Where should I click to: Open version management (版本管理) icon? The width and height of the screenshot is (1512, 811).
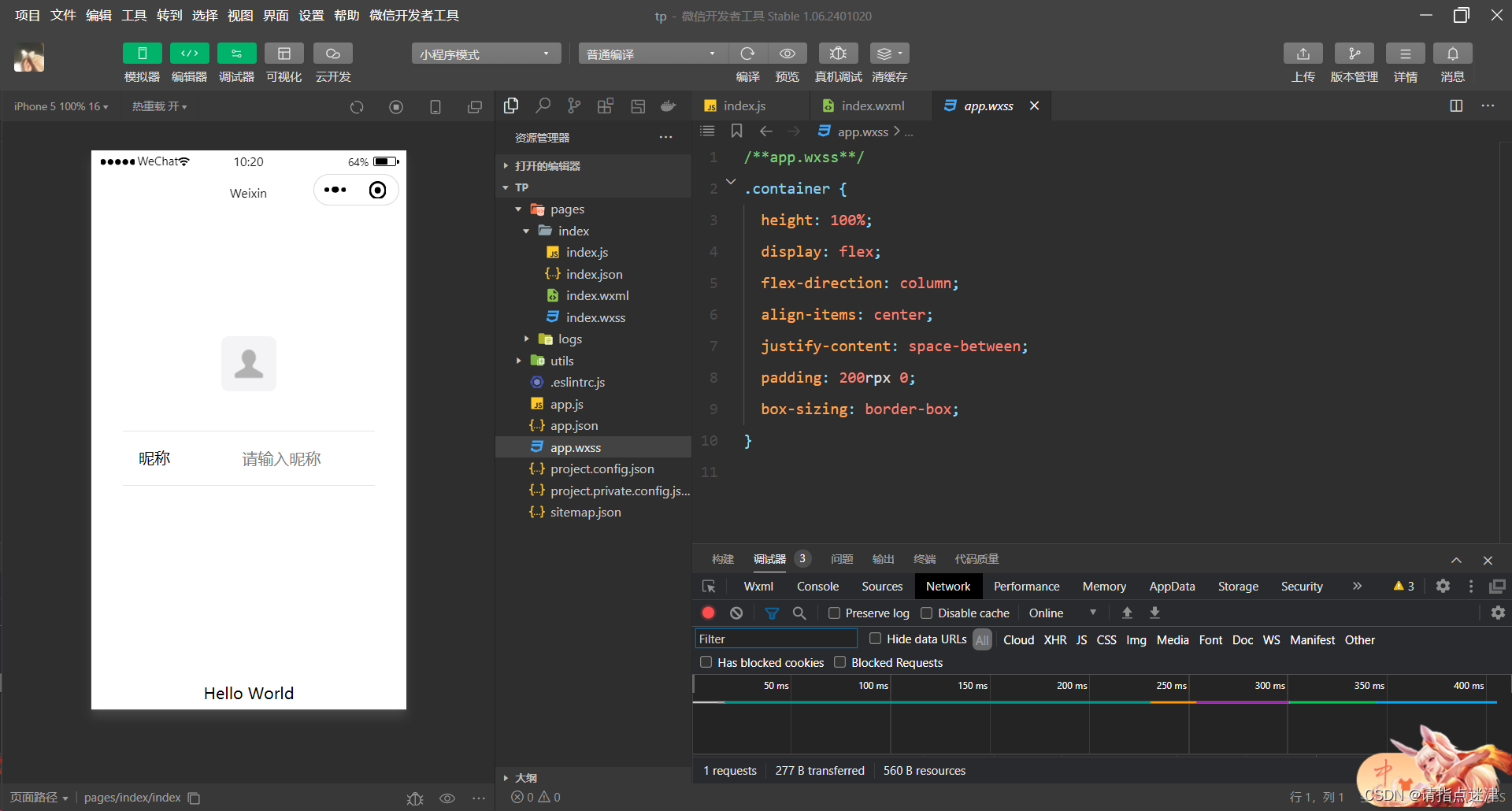click(x=1354, y=54)
